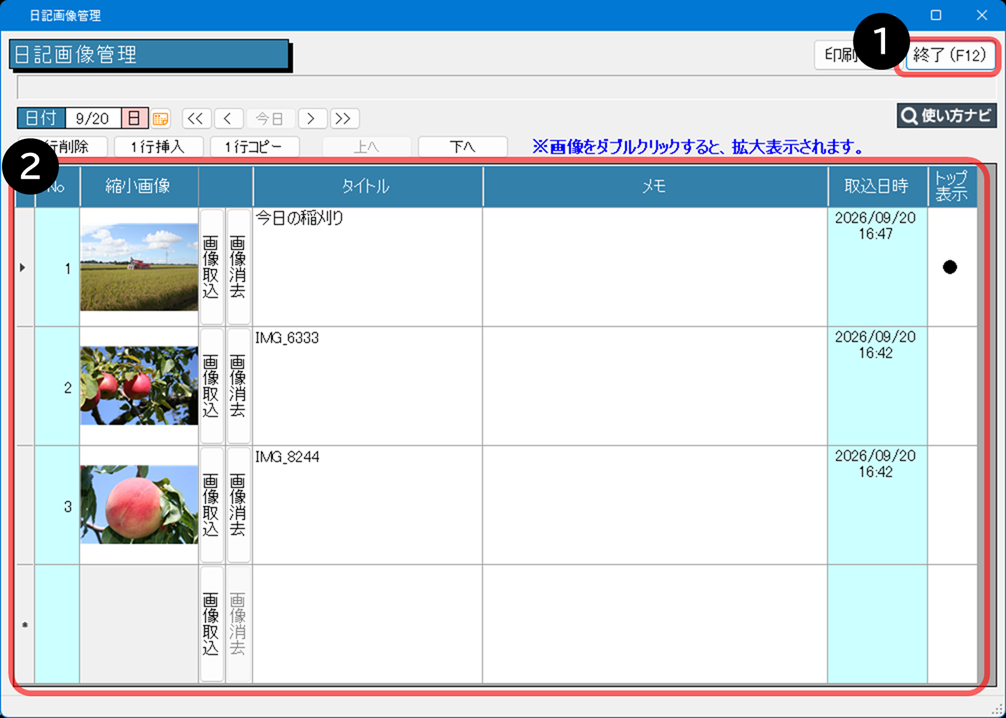Click the title cell 今日の稲刈り
Screen dimensions: 1006x718
point(367,267)
